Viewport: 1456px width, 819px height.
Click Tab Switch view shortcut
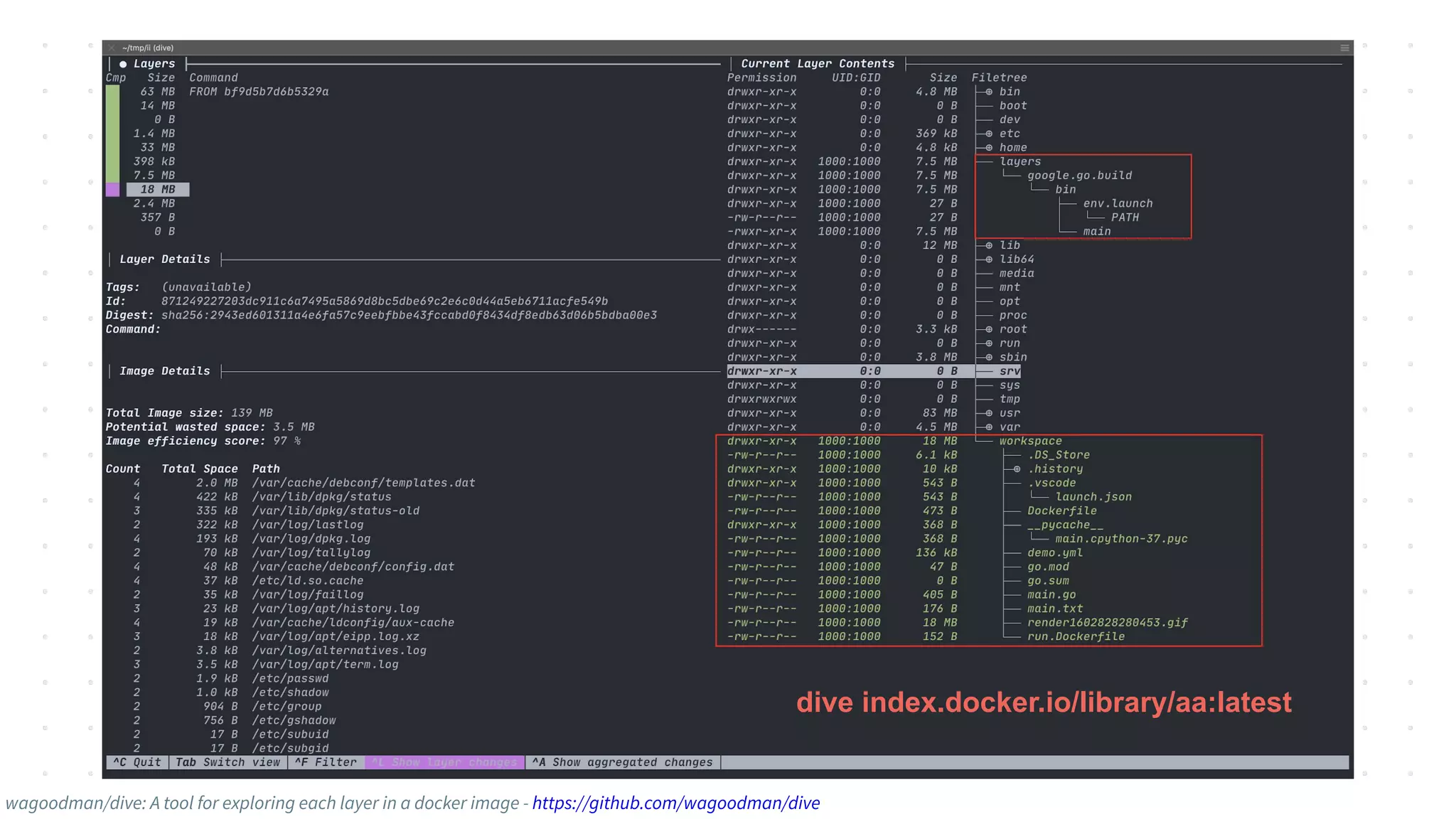point(228,762)
